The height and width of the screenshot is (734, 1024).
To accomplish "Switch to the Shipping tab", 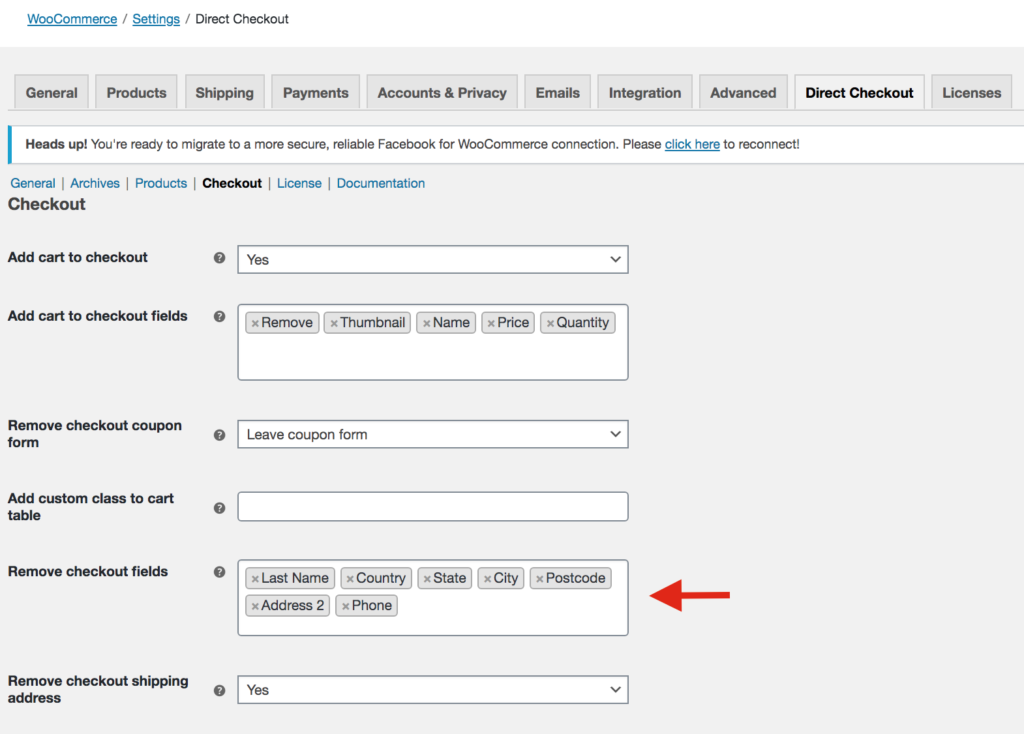I will 225,93.
